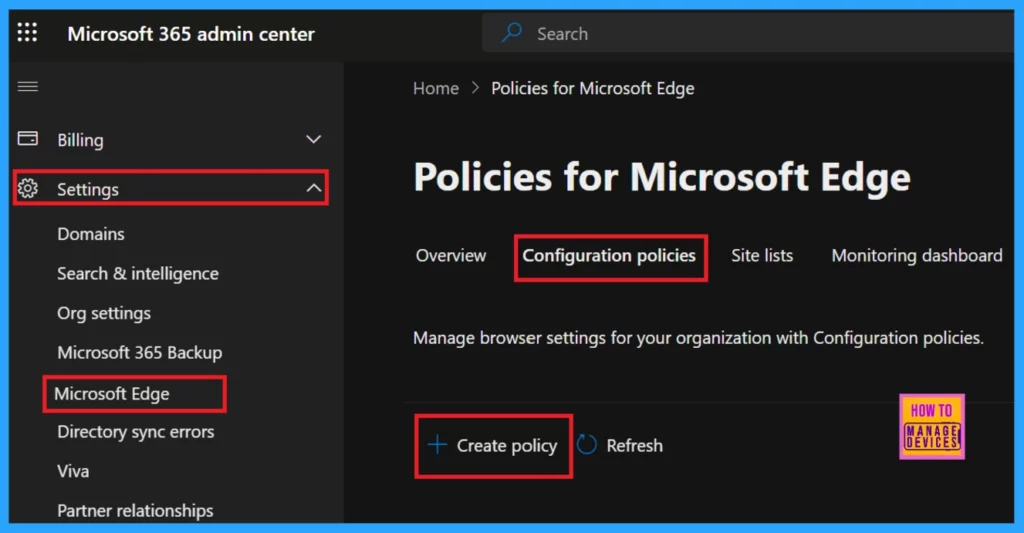Viewport: 1024px width, 533px height.
Task: Expand the Billing chevron
Action: coord(313,139)
